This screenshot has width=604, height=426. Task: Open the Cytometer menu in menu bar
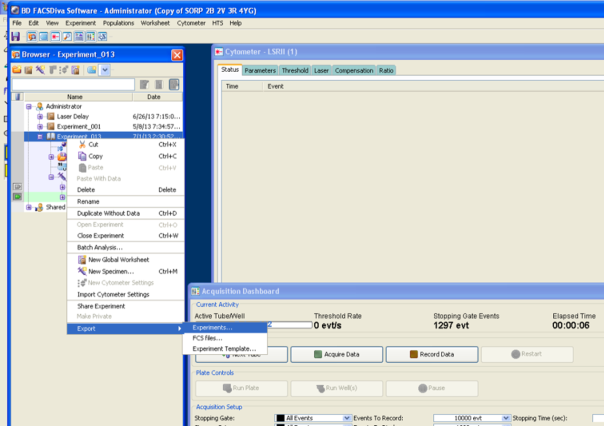pyautogui.click(x=186, y=22)
